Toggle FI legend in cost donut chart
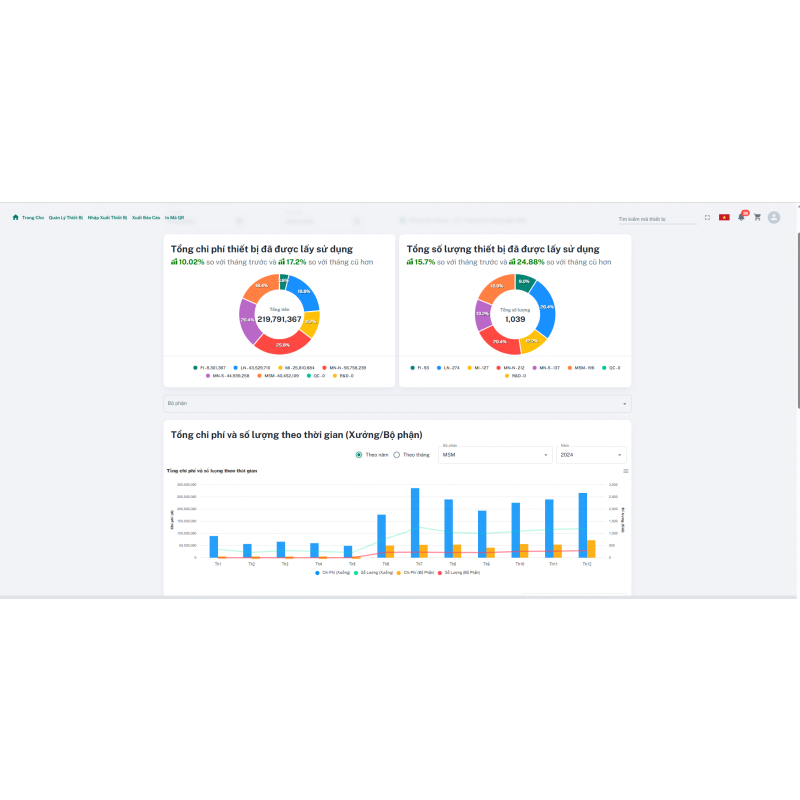800x800 pixels. pos(209,368)
